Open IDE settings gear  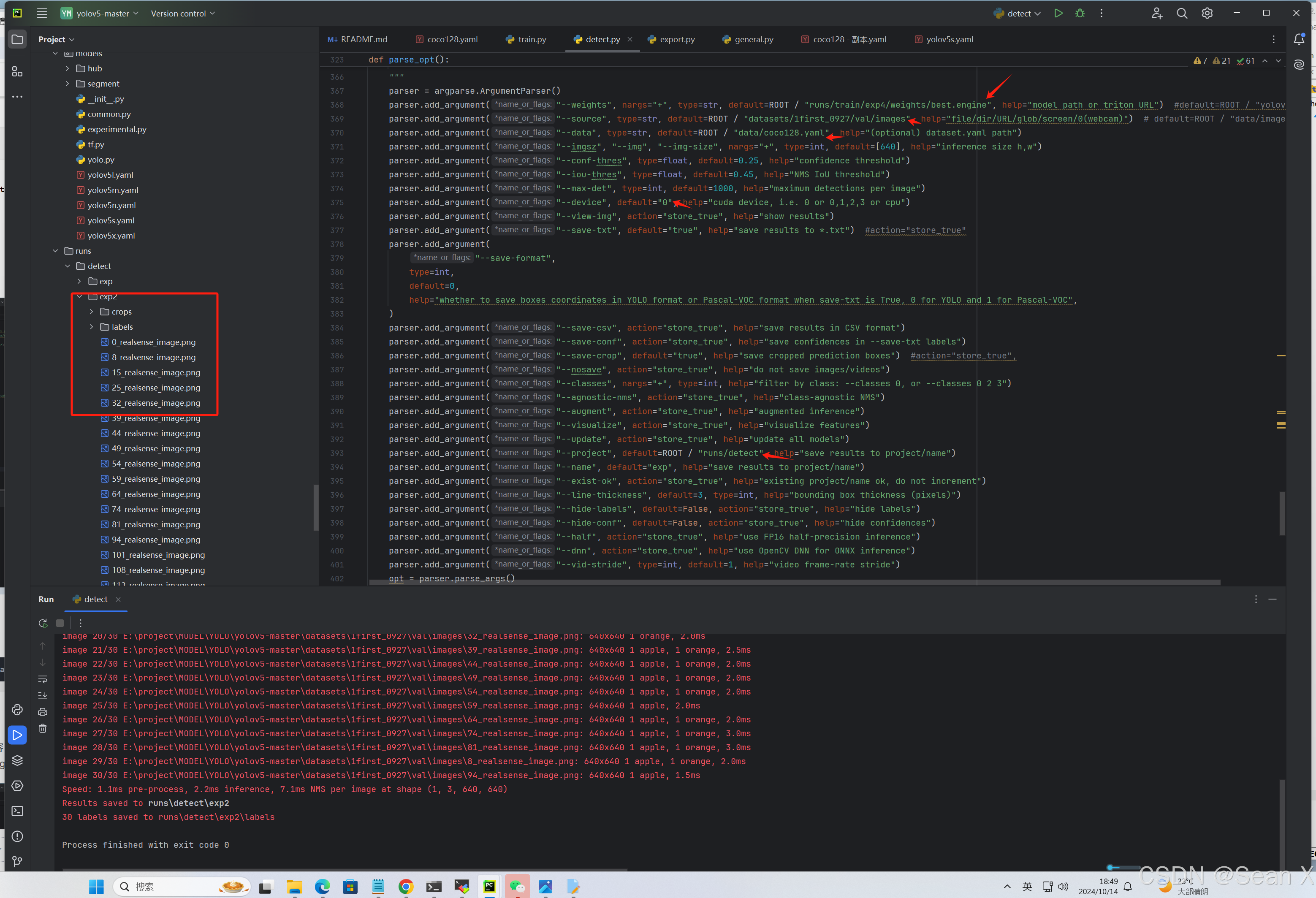(1207, 13)
